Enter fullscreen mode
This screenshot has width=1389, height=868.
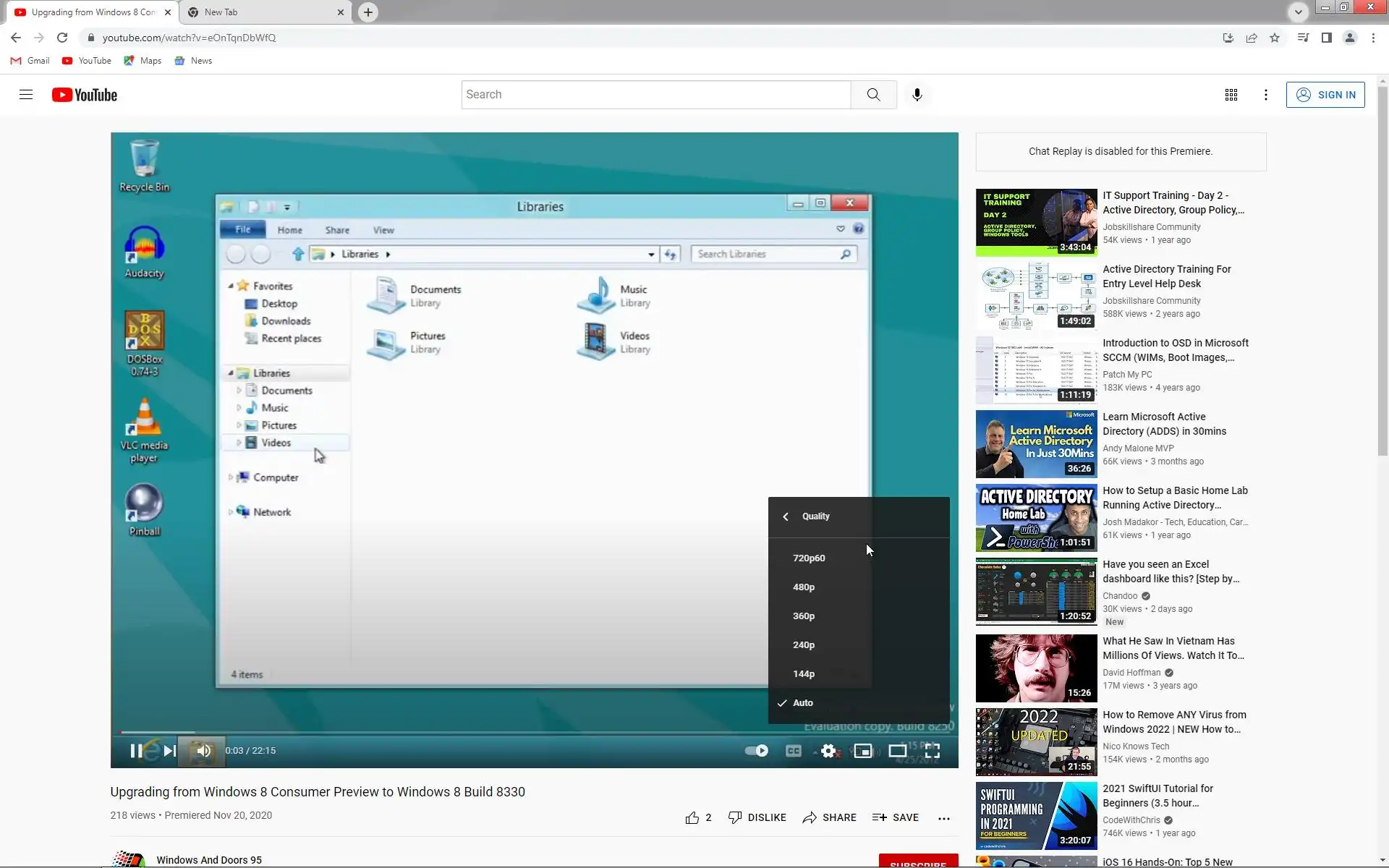pyautogui.click(x=933, y=751)
